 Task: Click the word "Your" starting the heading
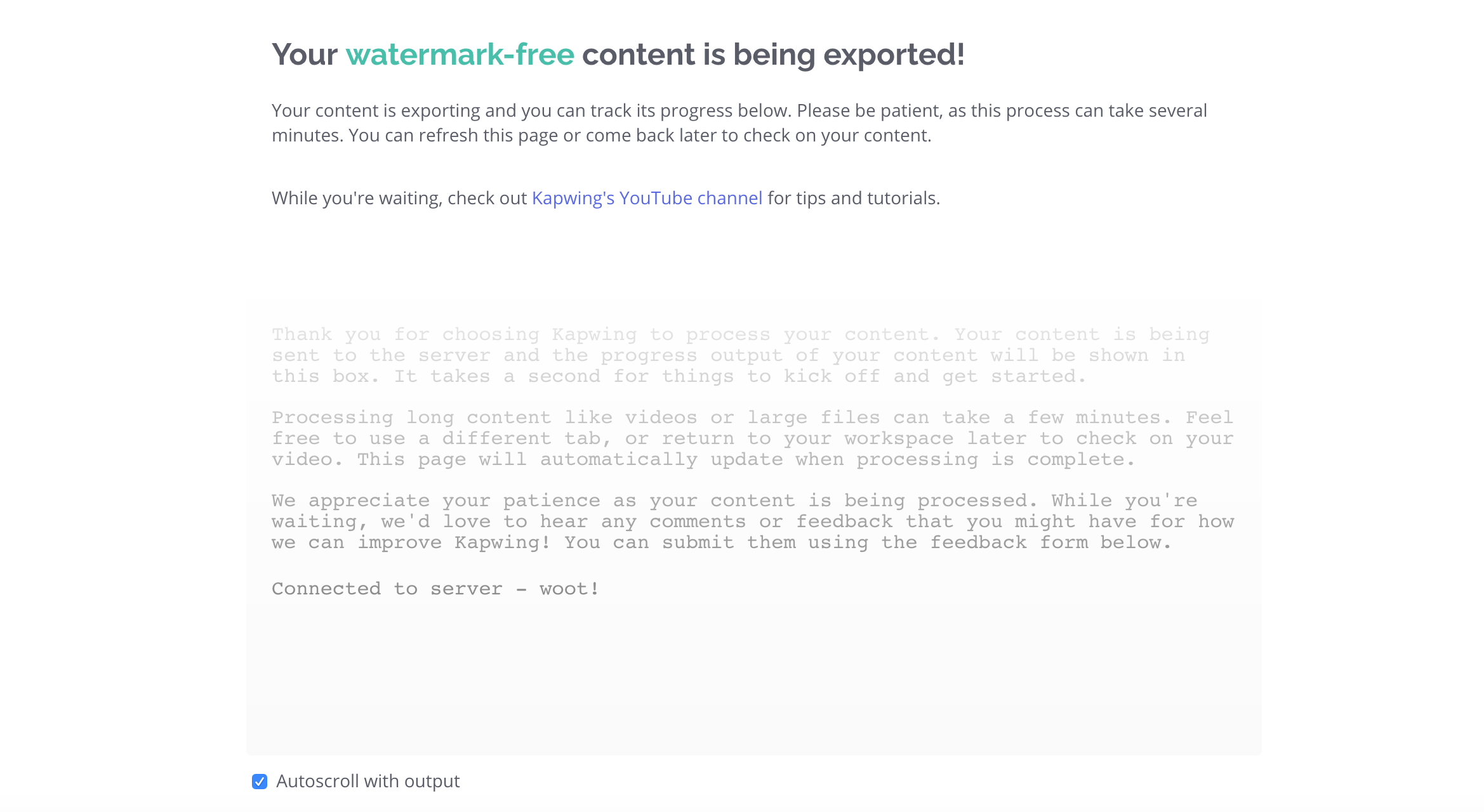pos(304,55)
